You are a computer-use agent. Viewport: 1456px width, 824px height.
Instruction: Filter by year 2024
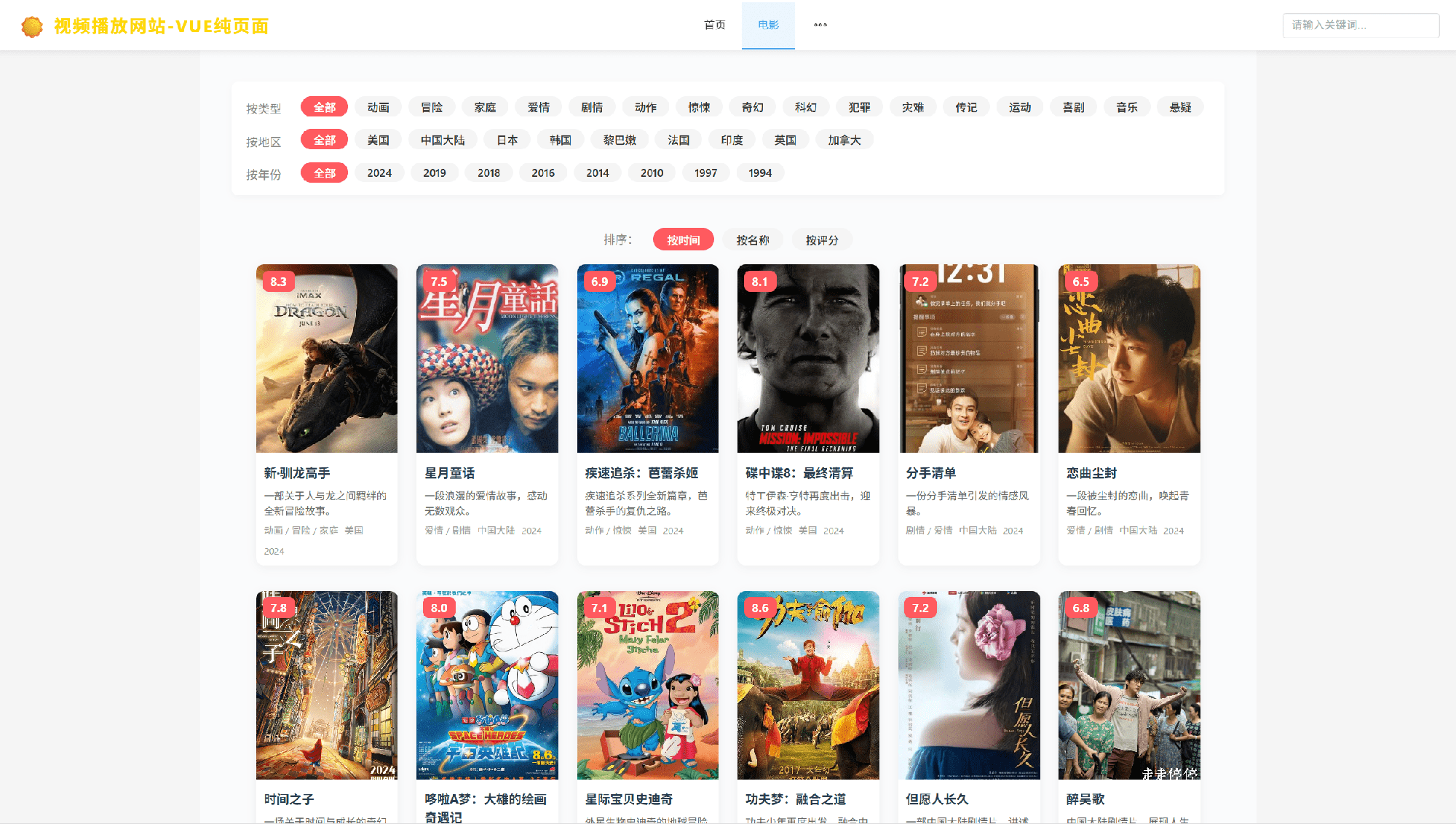pos(379,173)
